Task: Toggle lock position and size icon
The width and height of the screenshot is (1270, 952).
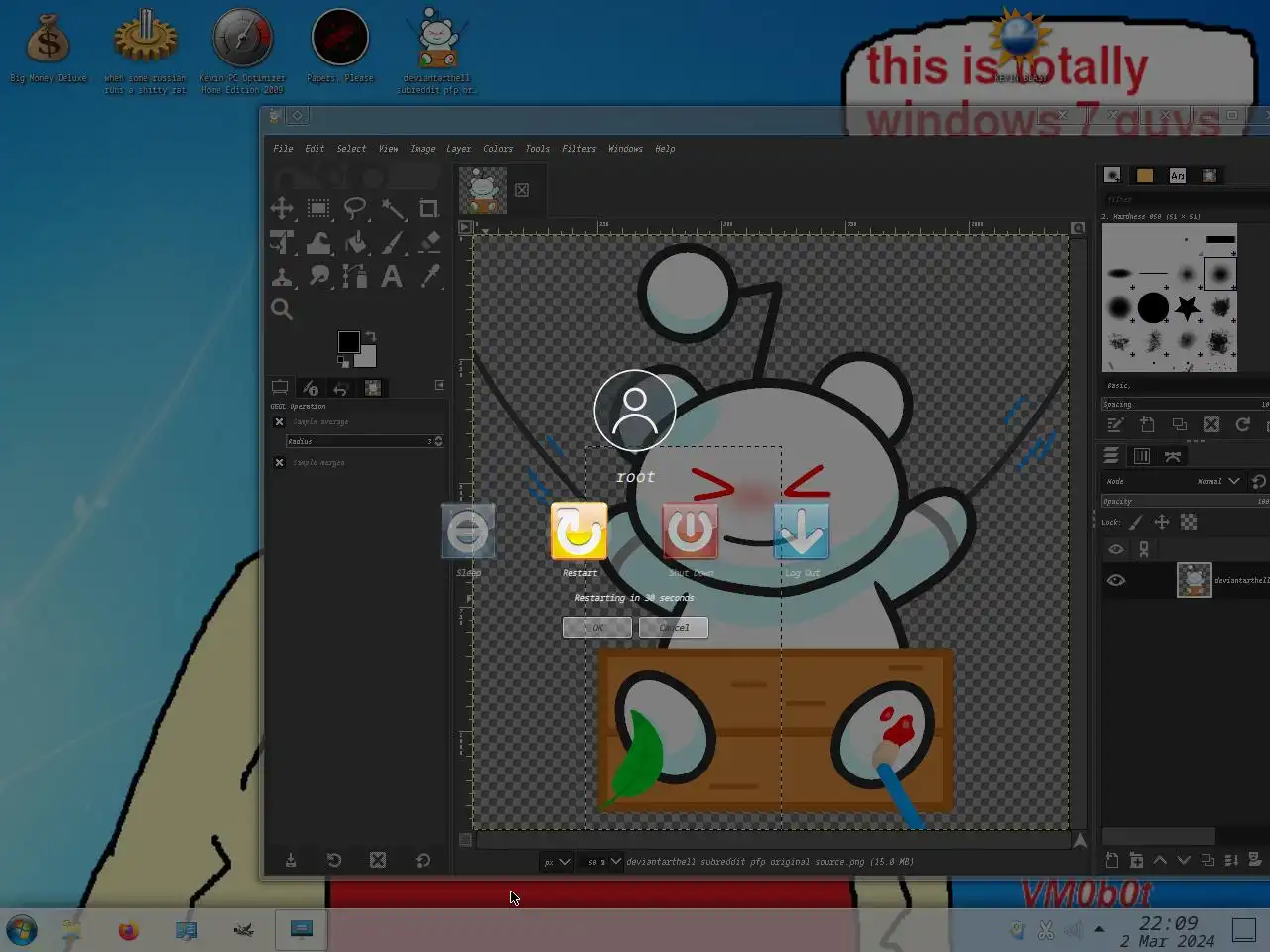Action: pyautogui.click(x=1162, y=522)
